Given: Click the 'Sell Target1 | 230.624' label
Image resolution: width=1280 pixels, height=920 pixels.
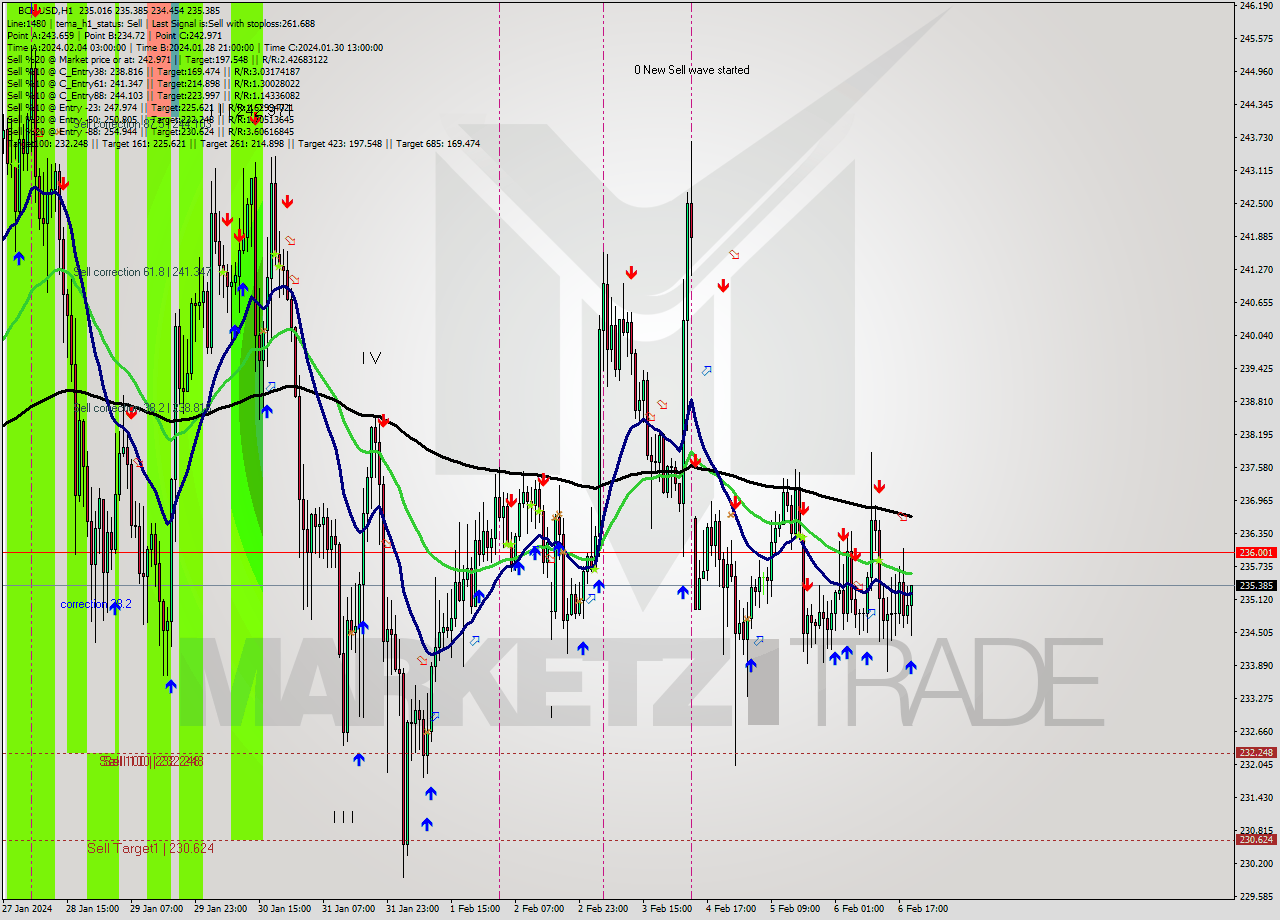Looking at the screenshot, I should (x=150, y=848).
